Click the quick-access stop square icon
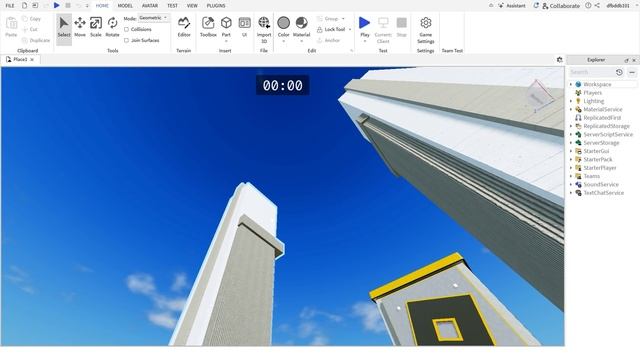640x360 pixels. tap(68, 5)
